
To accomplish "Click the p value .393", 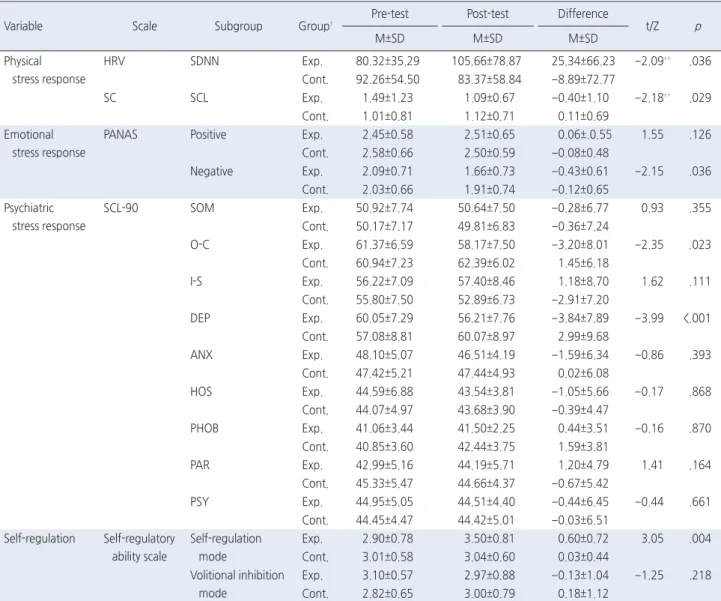I will (700, 355).
